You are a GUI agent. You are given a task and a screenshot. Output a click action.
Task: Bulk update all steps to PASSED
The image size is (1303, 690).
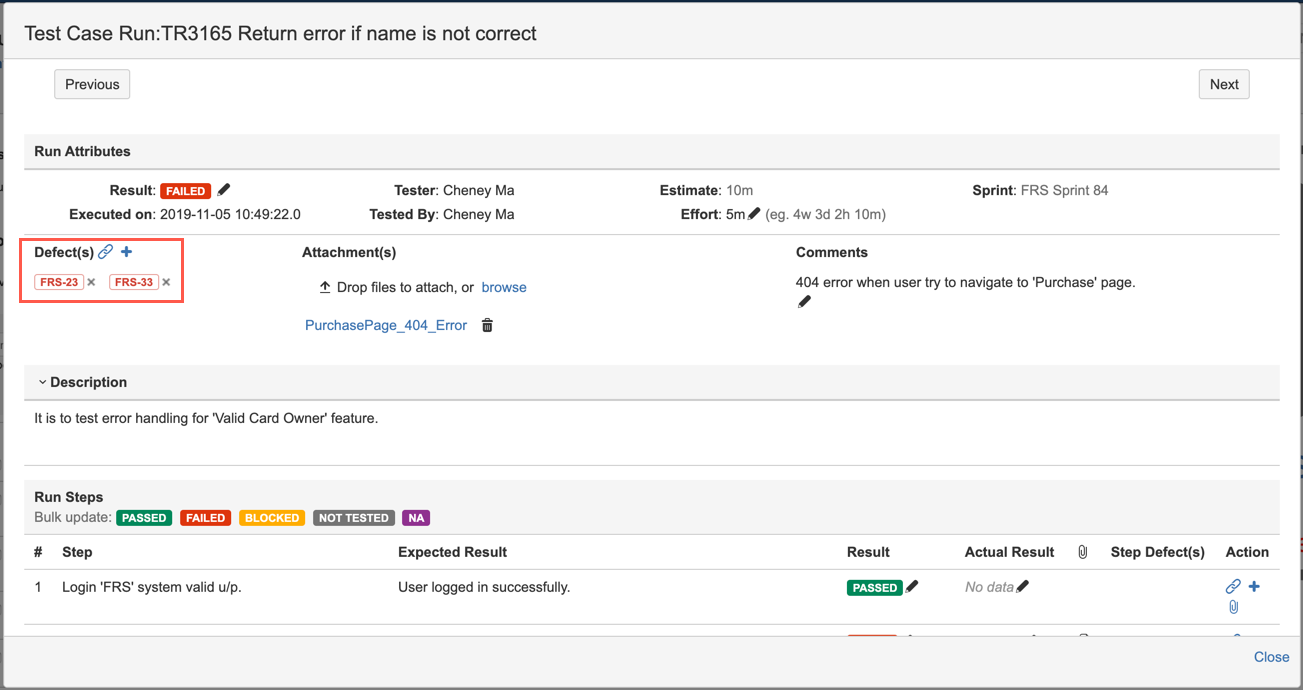coord(144,518)
